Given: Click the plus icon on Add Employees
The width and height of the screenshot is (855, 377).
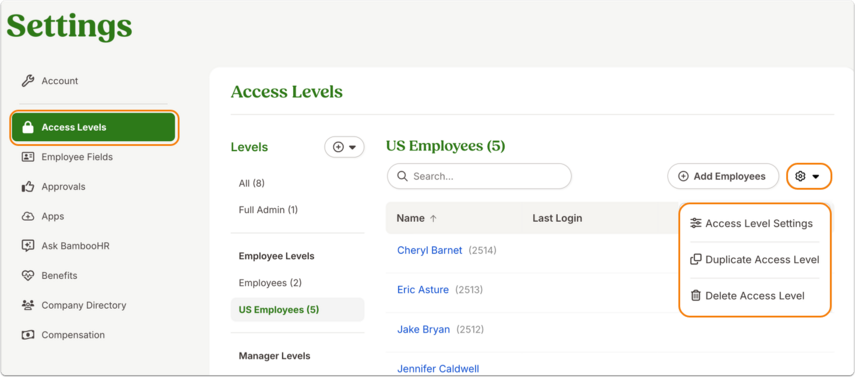Looking at the screenshot, I should click(683, 176).
